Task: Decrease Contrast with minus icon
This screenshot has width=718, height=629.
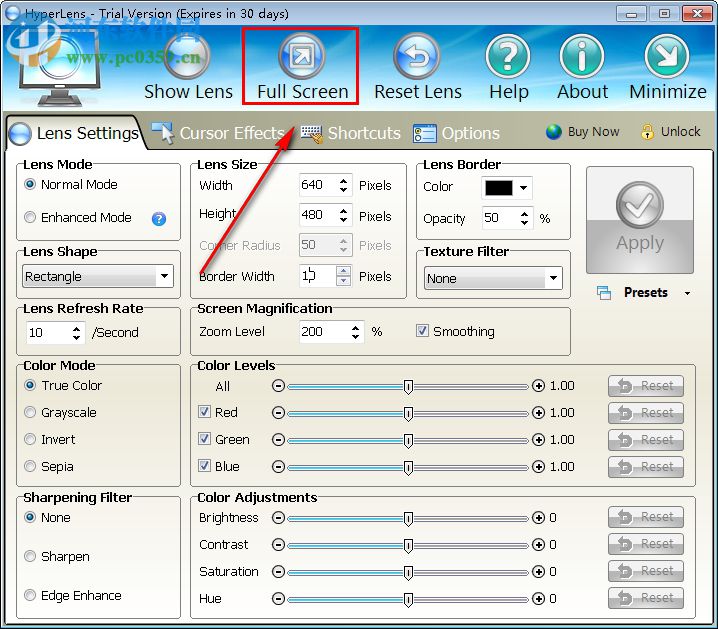Action: (278, 545)
